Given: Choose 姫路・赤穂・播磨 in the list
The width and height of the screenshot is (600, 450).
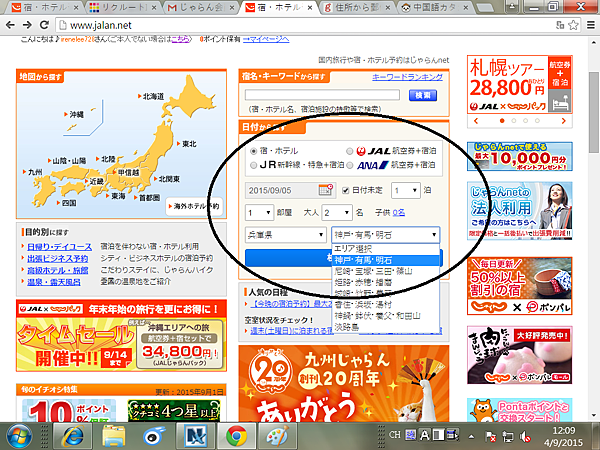Looking at the screenshot, I should (x=385, y=282).
